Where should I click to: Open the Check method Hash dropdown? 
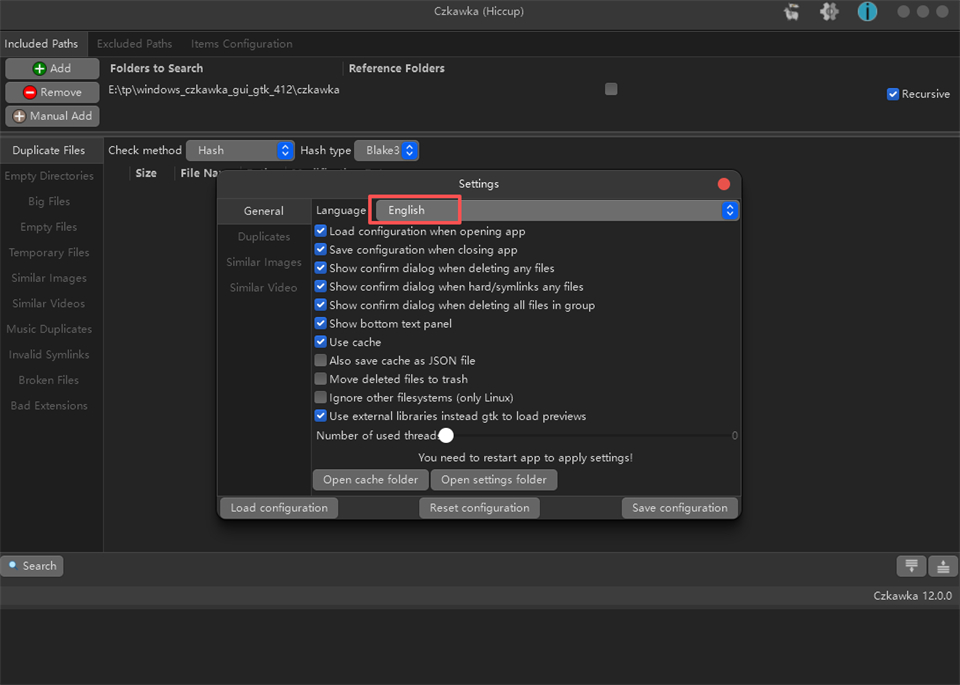click(x=240, y=151)
